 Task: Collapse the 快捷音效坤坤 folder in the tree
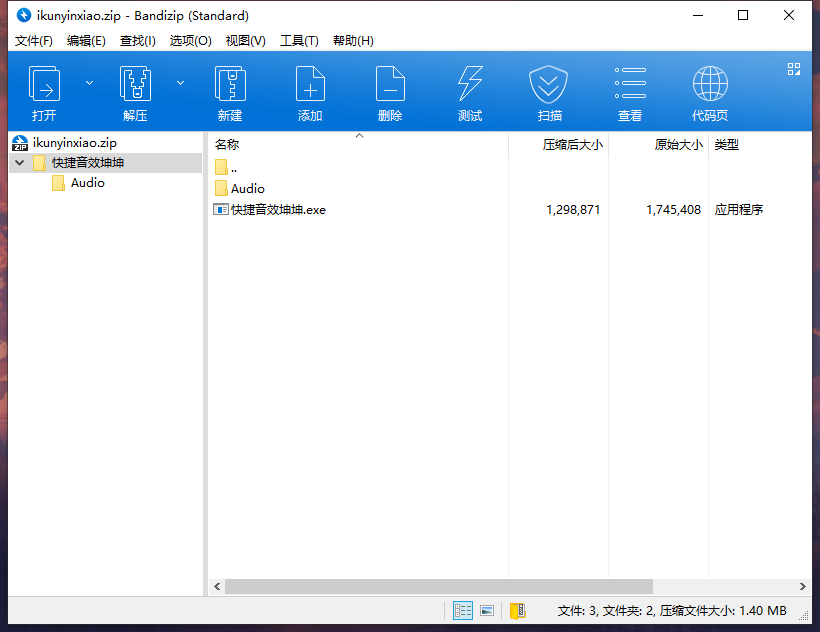tap(19, 161)
